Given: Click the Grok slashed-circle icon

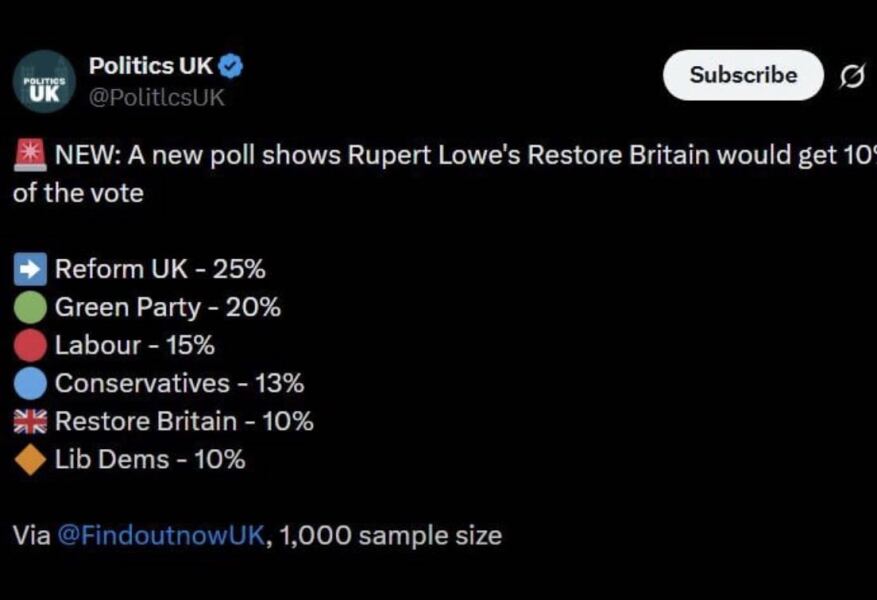Looking at the screenshot, I should point(852,77).
